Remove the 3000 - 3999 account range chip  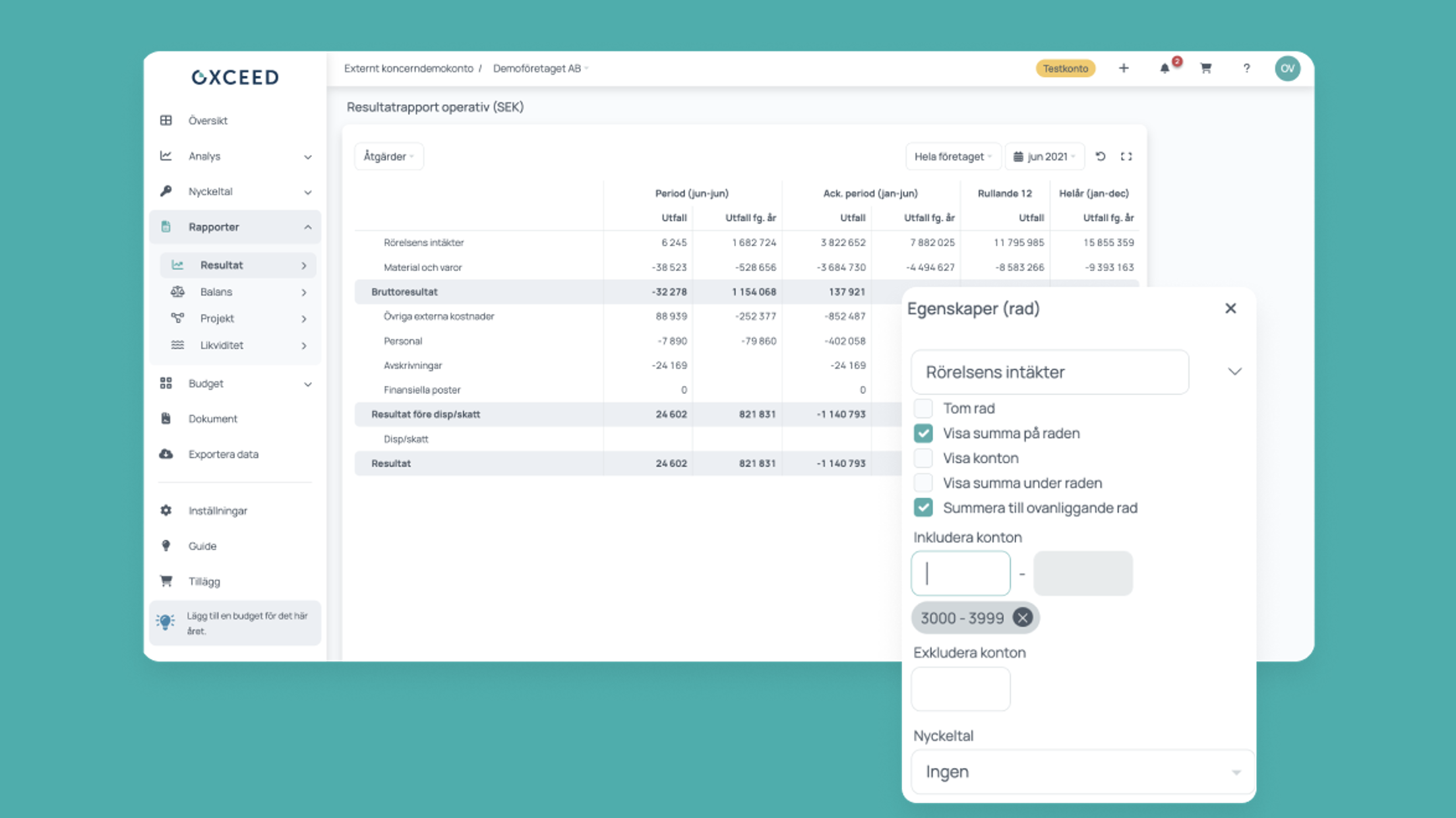[x=1022, y=617]
